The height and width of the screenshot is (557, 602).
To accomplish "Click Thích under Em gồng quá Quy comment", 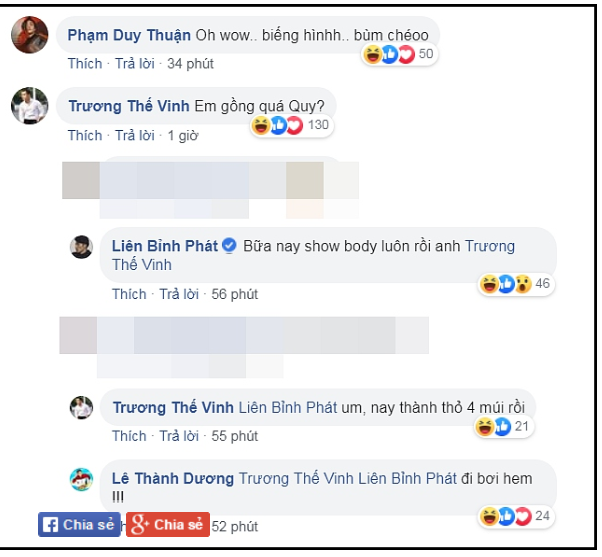I will tap(85, 136).
